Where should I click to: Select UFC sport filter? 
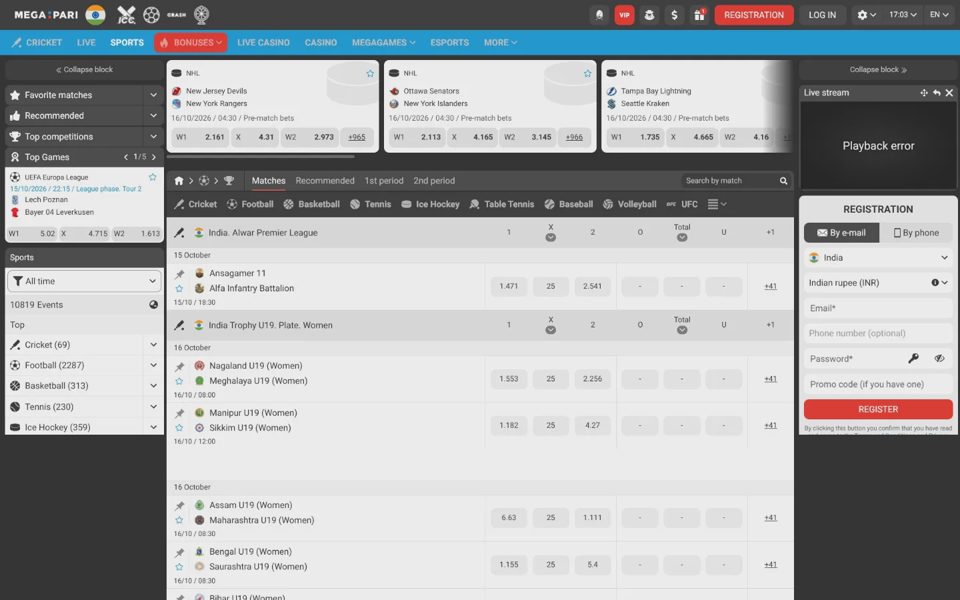(x=682, y=204)
